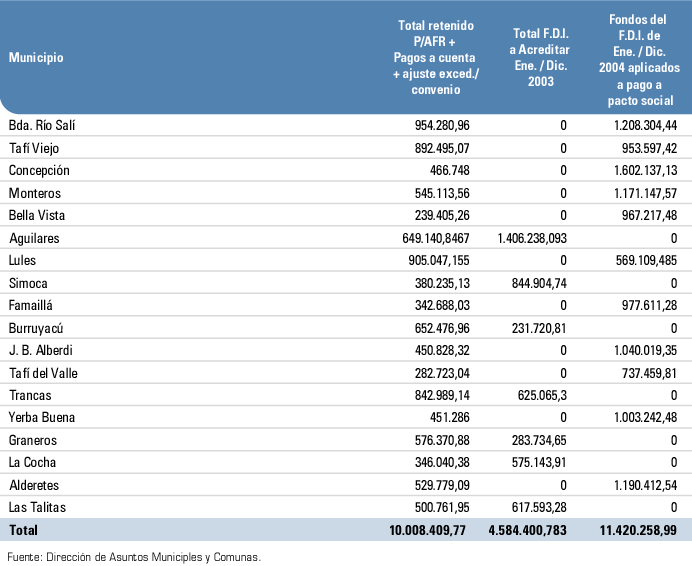Click the Bda. Río Salí row name
692x566 pixels.
pyautogui.click(x=42, y=126)
